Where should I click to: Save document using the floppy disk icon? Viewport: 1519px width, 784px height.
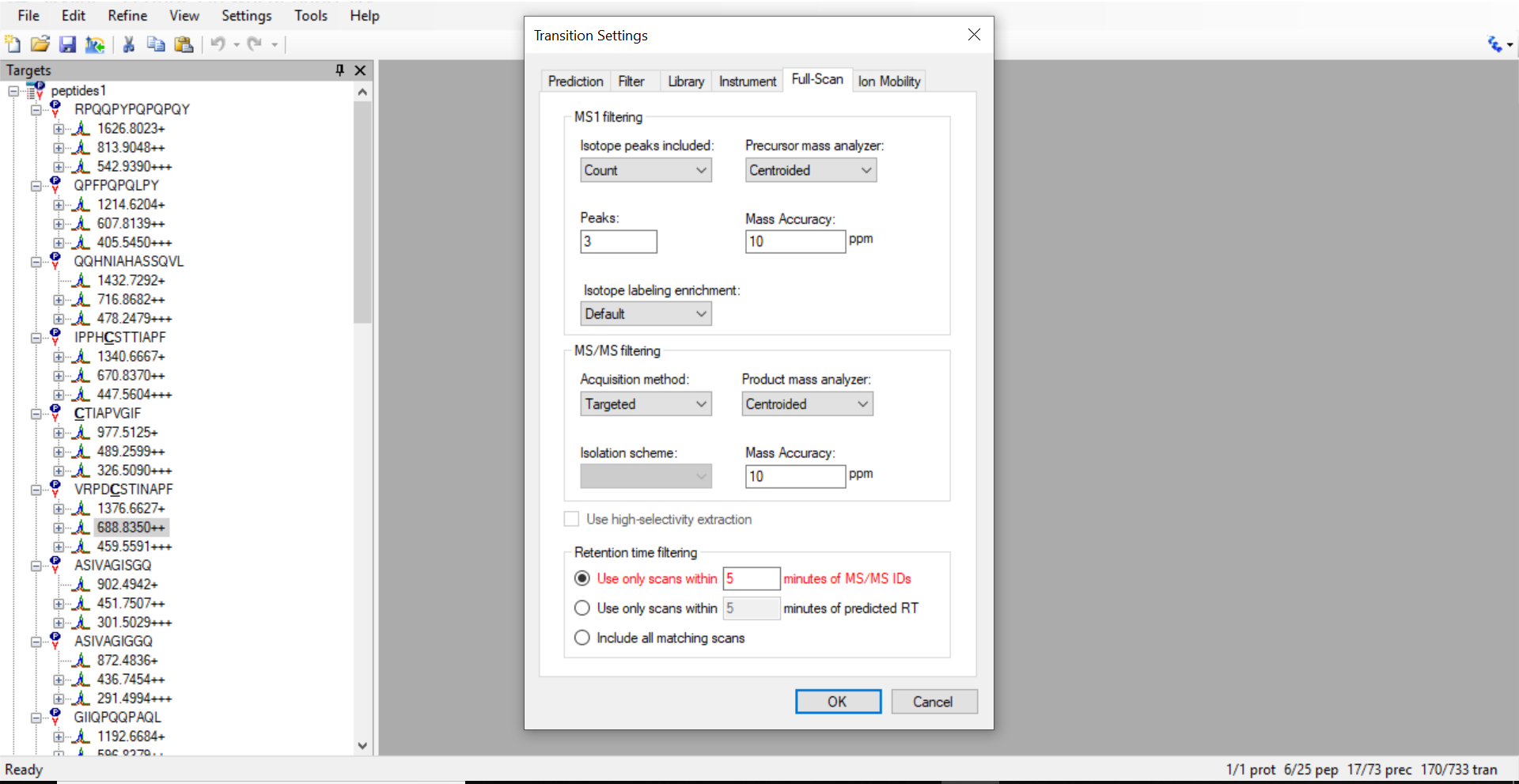68,44
